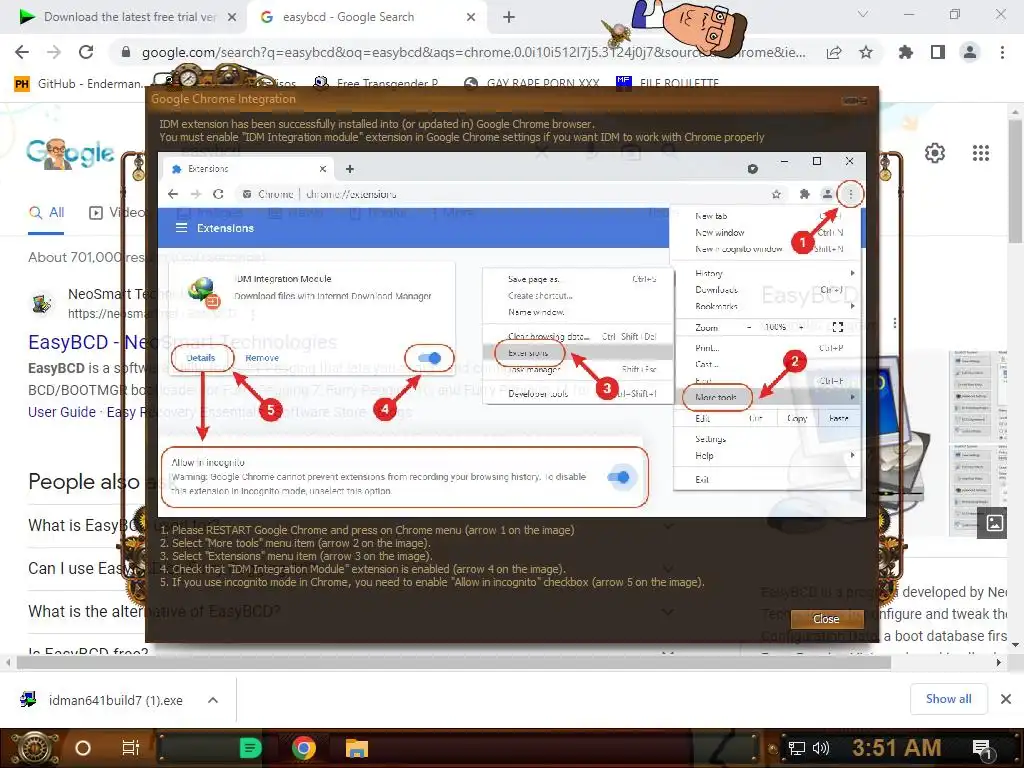The height and width of the screenshot is (768, 1024).
Task: Click the Chrome forward arrow
Action: (x=54, y=52)
